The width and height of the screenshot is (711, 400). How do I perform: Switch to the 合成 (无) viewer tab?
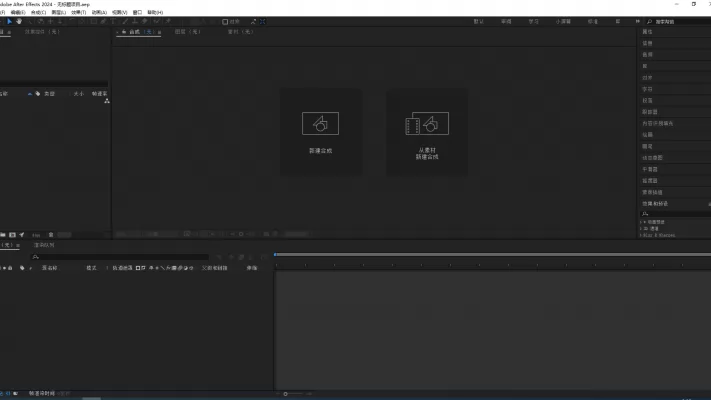click(141, 32)
